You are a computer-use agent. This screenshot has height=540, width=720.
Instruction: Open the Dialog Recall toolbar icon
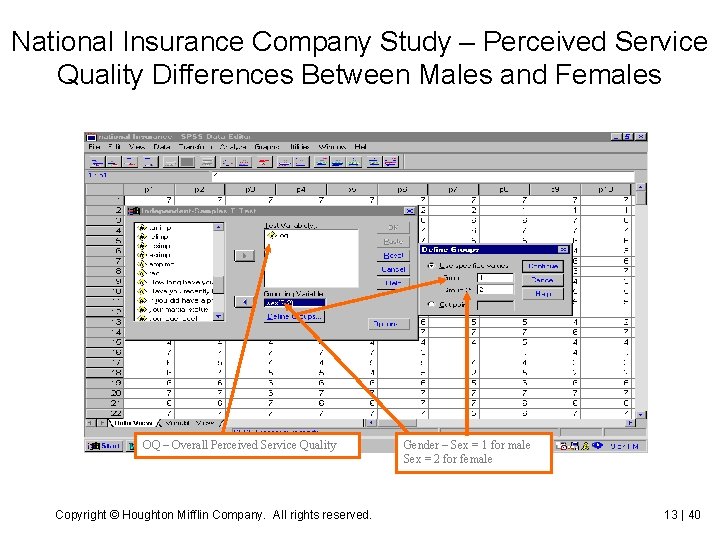point(149,162)
